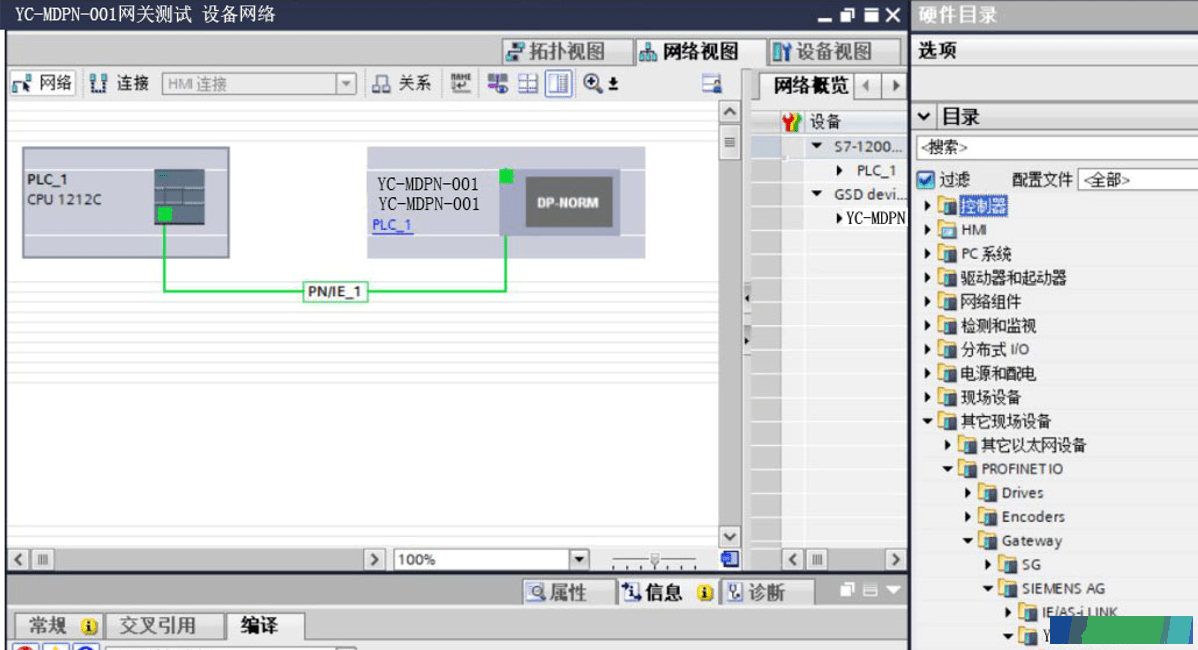Expand the PC 系统 folder

tap(928, 254)
